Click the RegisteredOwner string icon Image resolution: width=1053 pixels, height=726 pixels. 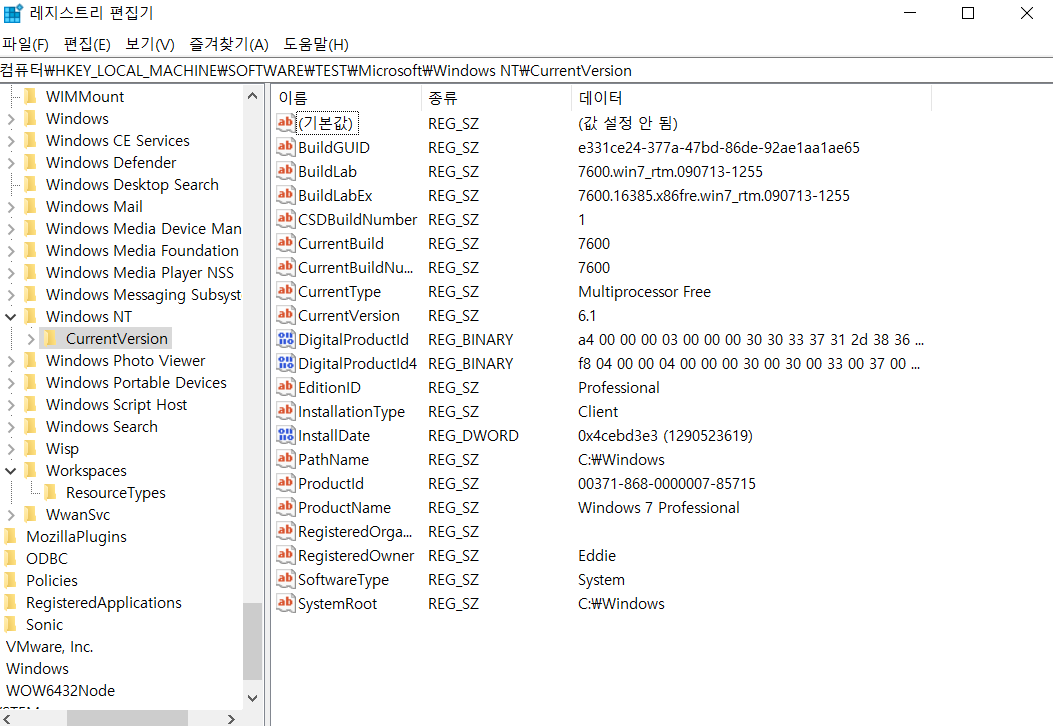(x=285, y=555)
